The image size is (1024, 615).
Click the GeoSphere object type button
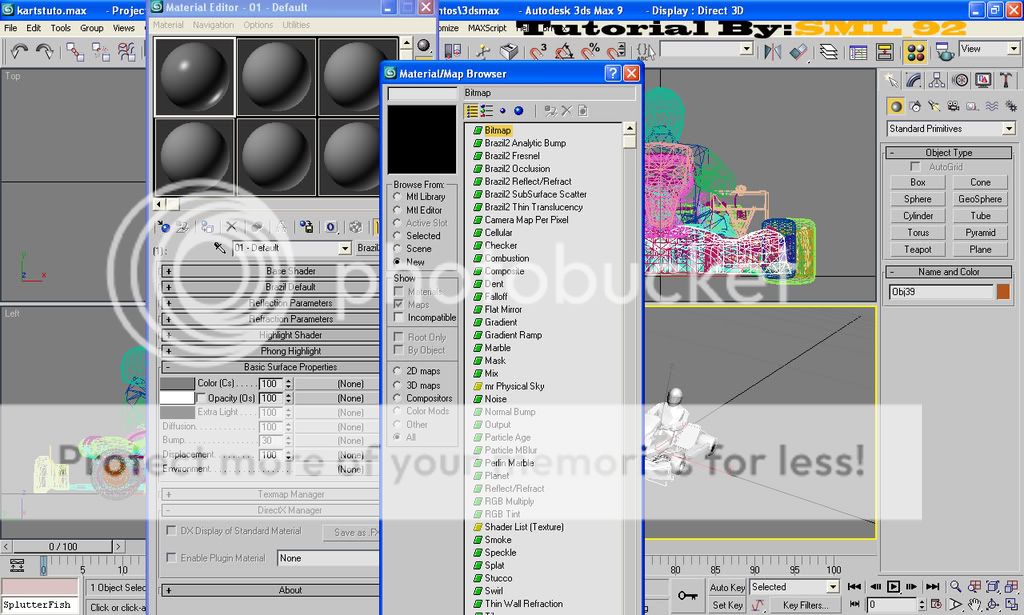[x=980, y=199]
